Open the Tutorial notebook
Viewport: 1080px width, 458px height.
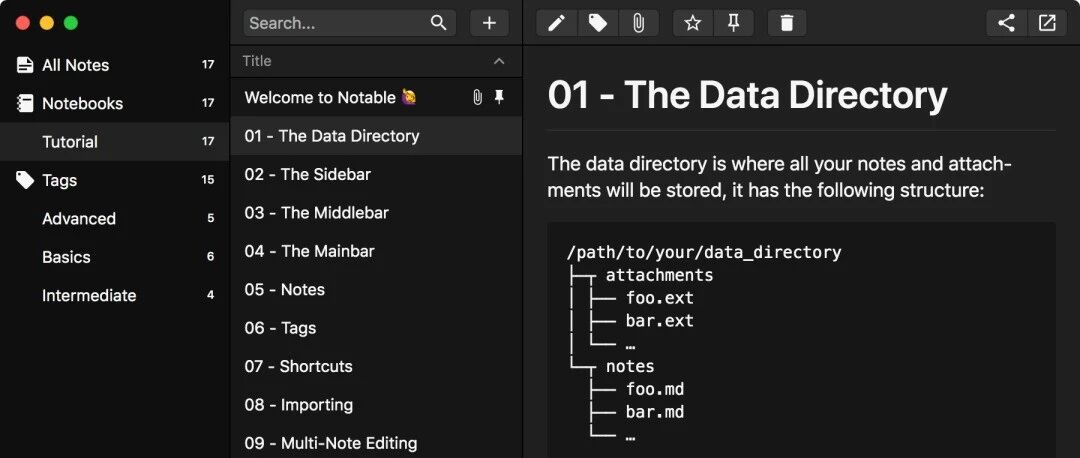114,142
